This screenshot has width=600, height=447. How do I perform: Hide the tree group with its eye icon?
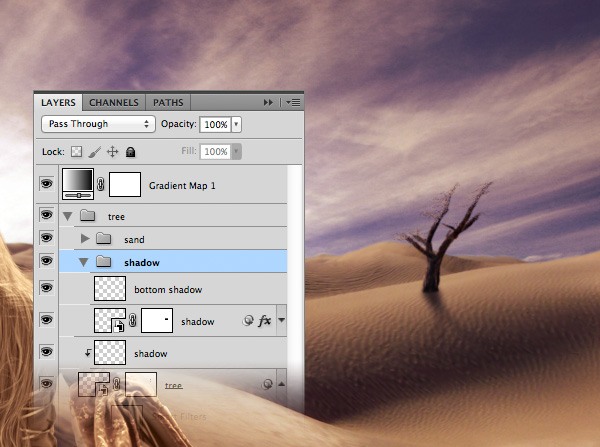pyautogui.click(x=46, y=216)
